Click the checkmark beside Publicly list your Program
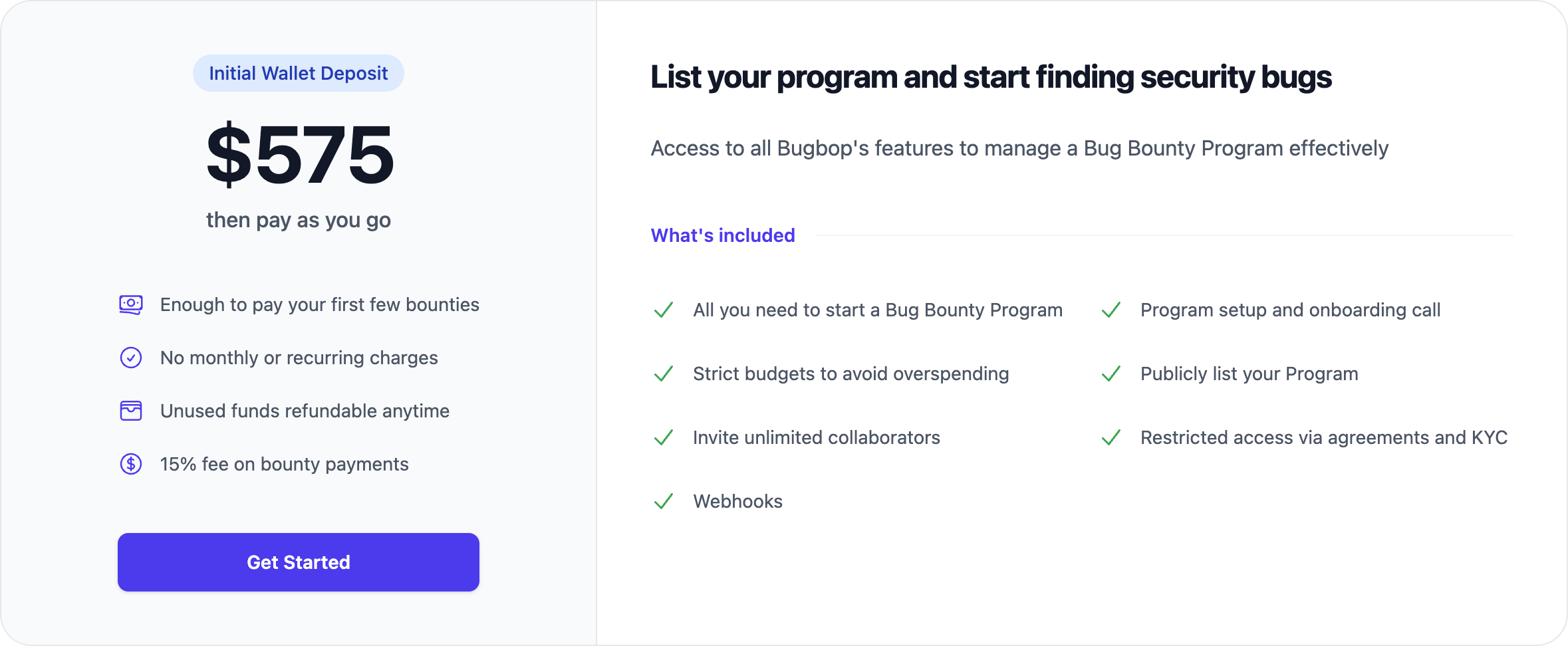Image resolution: width=1568 pixels, height=646 pixels. coord(1111,374)
